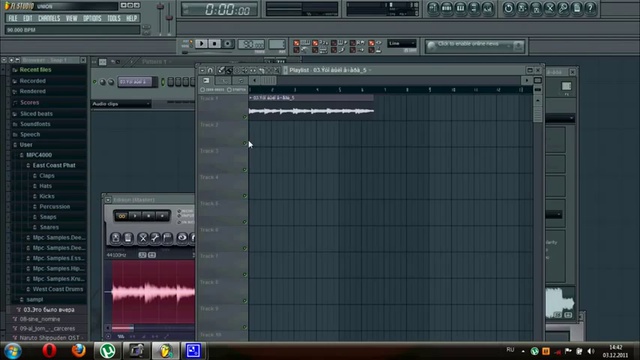
Task: Open the Line snap dropdown
Action: pos(402,43)
